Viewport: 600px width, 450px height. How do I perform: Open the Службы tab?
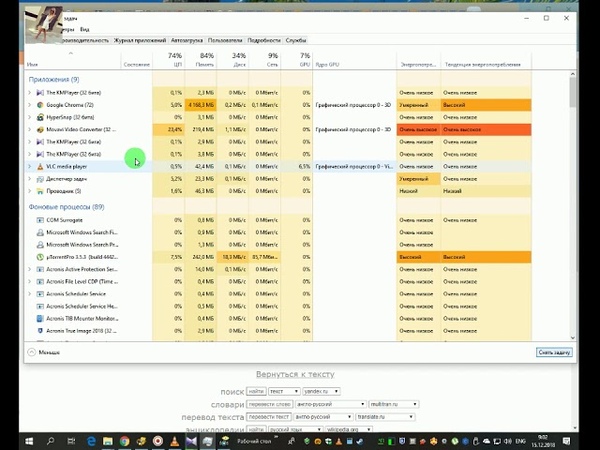coord(296,40)
